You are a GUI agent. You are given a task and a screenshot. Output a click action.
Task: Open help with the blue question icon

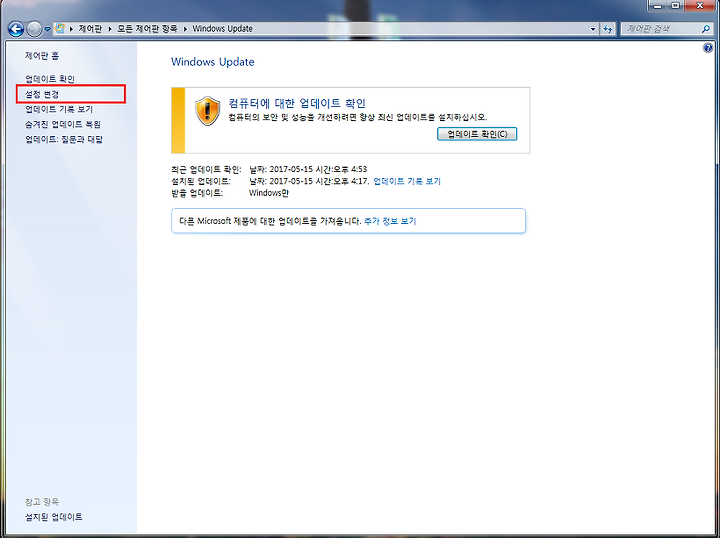click(x=708, y=48)
